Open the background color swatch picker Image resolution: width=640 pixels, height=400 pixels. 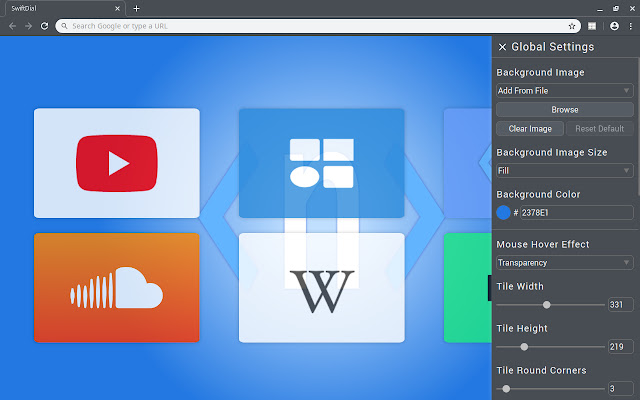[503, 213]
